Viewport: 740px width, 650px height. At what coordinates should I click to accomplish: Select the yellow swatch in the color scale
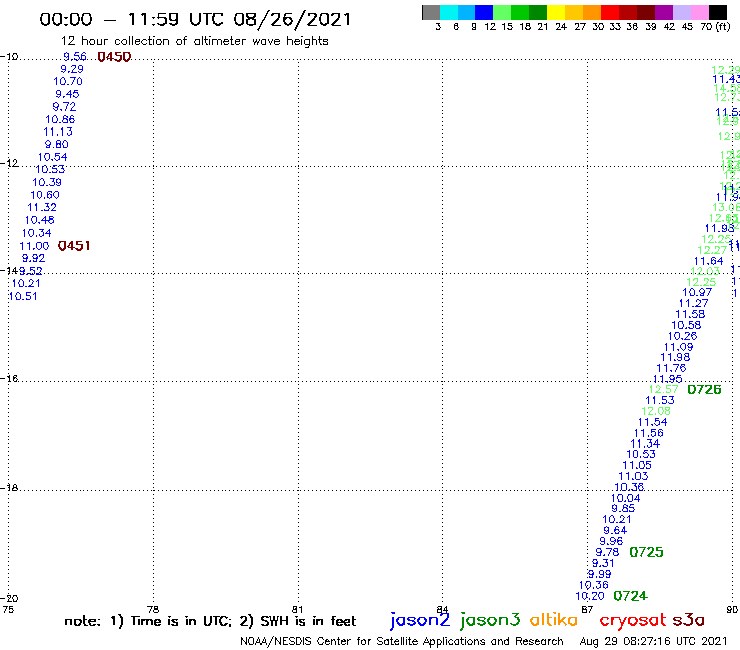tap(556, 12)
